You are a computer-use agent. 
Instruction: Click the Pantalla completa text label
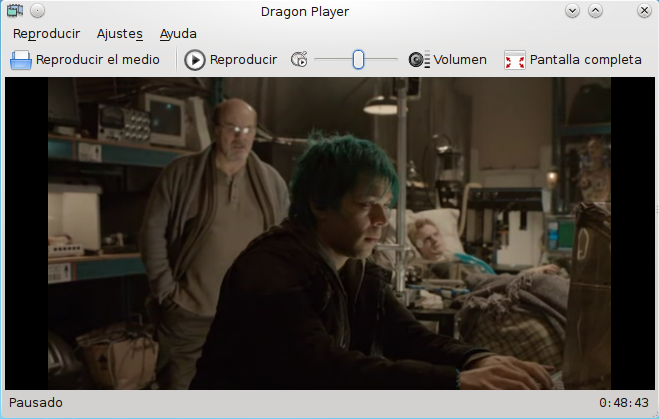point(585,60)
